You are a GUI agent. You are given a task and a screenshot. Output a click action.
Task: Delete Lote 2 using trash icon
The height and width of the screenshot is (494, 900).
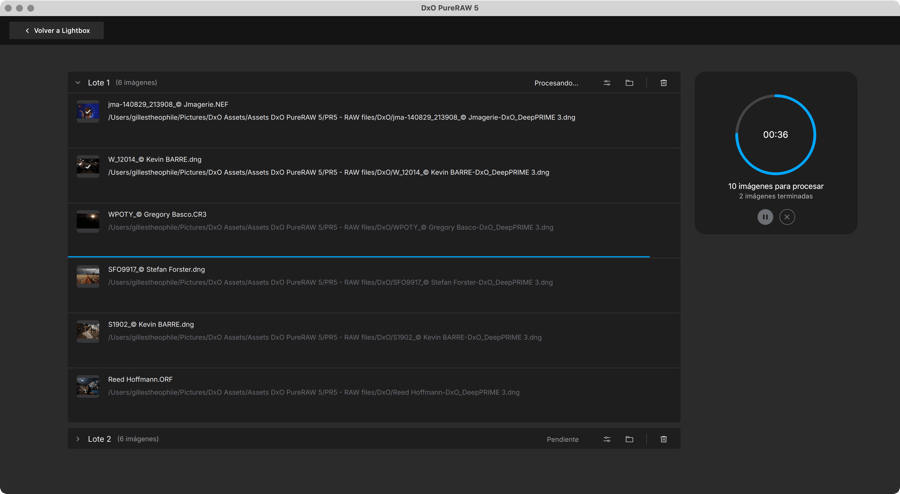[x=663, y=439]
